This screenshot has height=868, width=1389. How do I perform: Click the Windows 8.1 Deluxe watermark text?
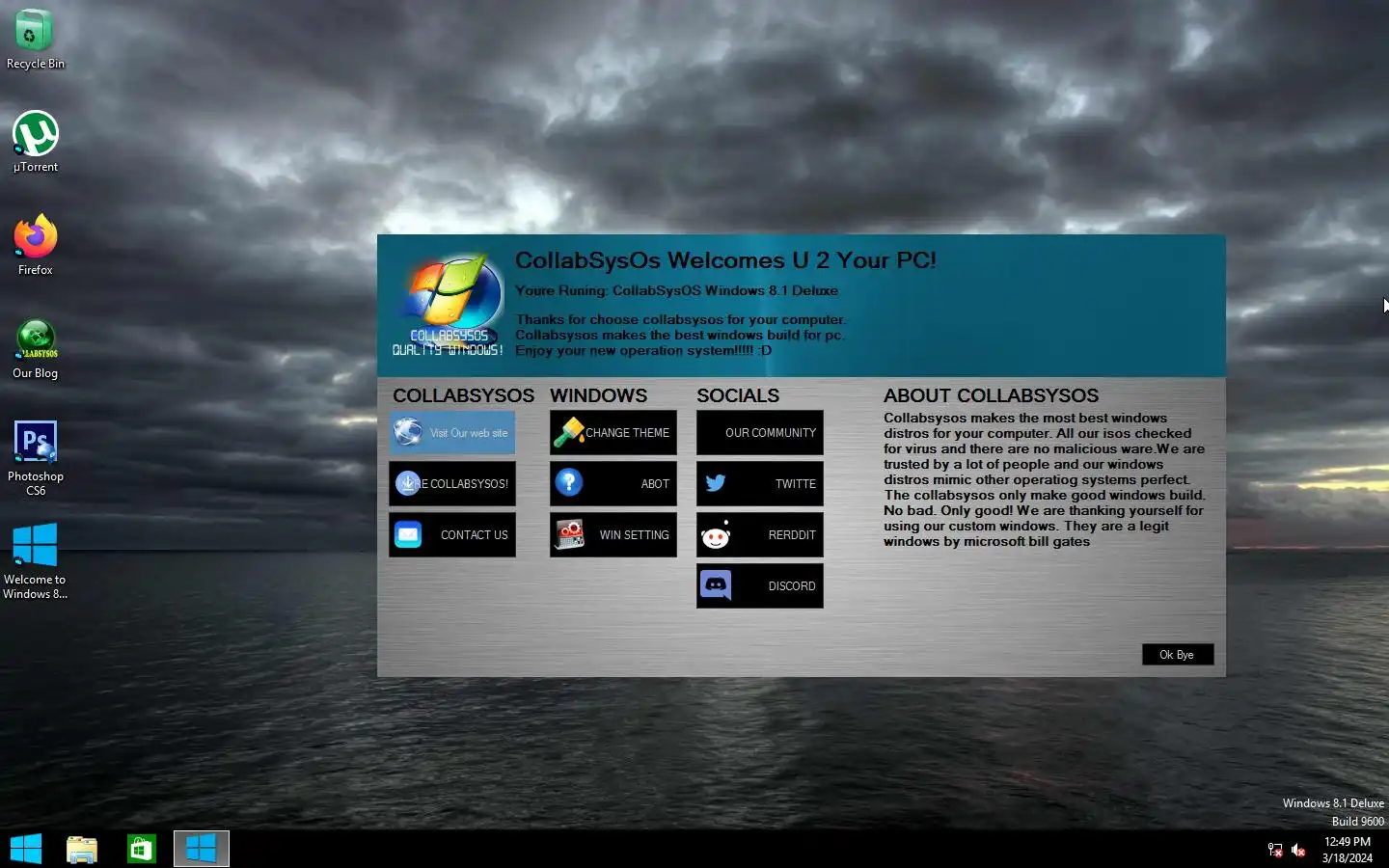(1333, 803)
